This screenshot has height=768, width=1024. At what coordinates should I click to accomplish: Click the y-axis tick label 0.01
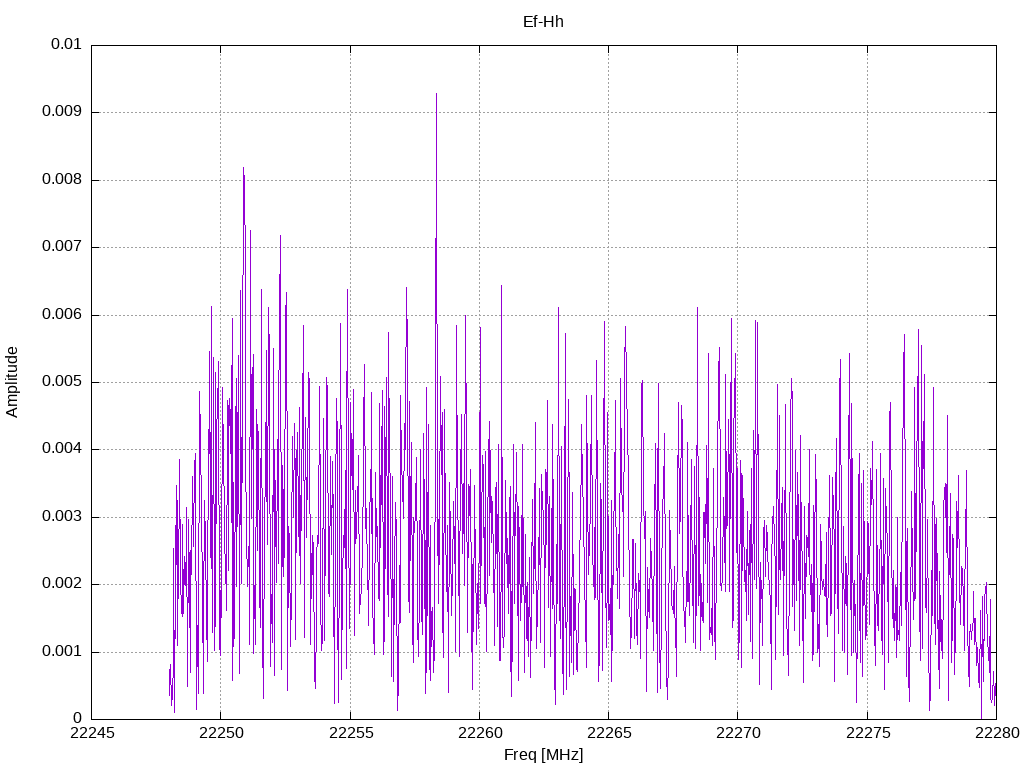pyautogui.click(x=66, y=44)
